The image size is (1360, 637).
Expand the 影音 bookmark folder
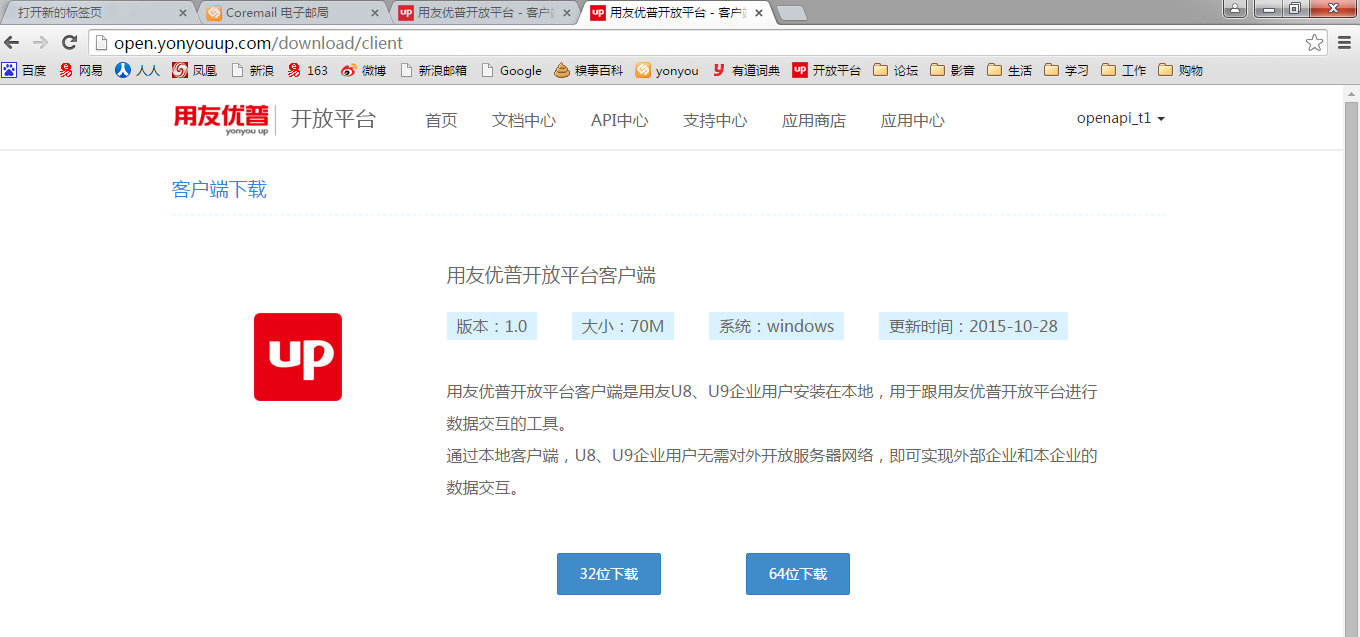pyautogui.click(x=952, y=70)
